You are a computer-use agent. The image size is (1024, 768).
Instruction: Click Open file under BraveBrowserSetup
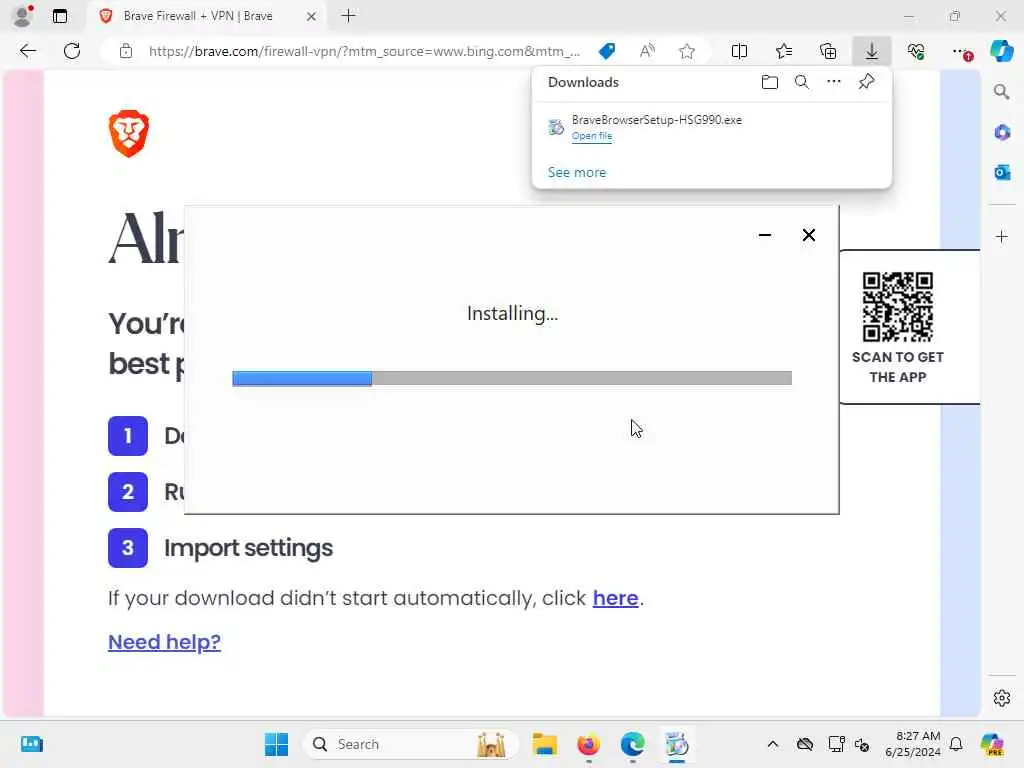(592, 136)
